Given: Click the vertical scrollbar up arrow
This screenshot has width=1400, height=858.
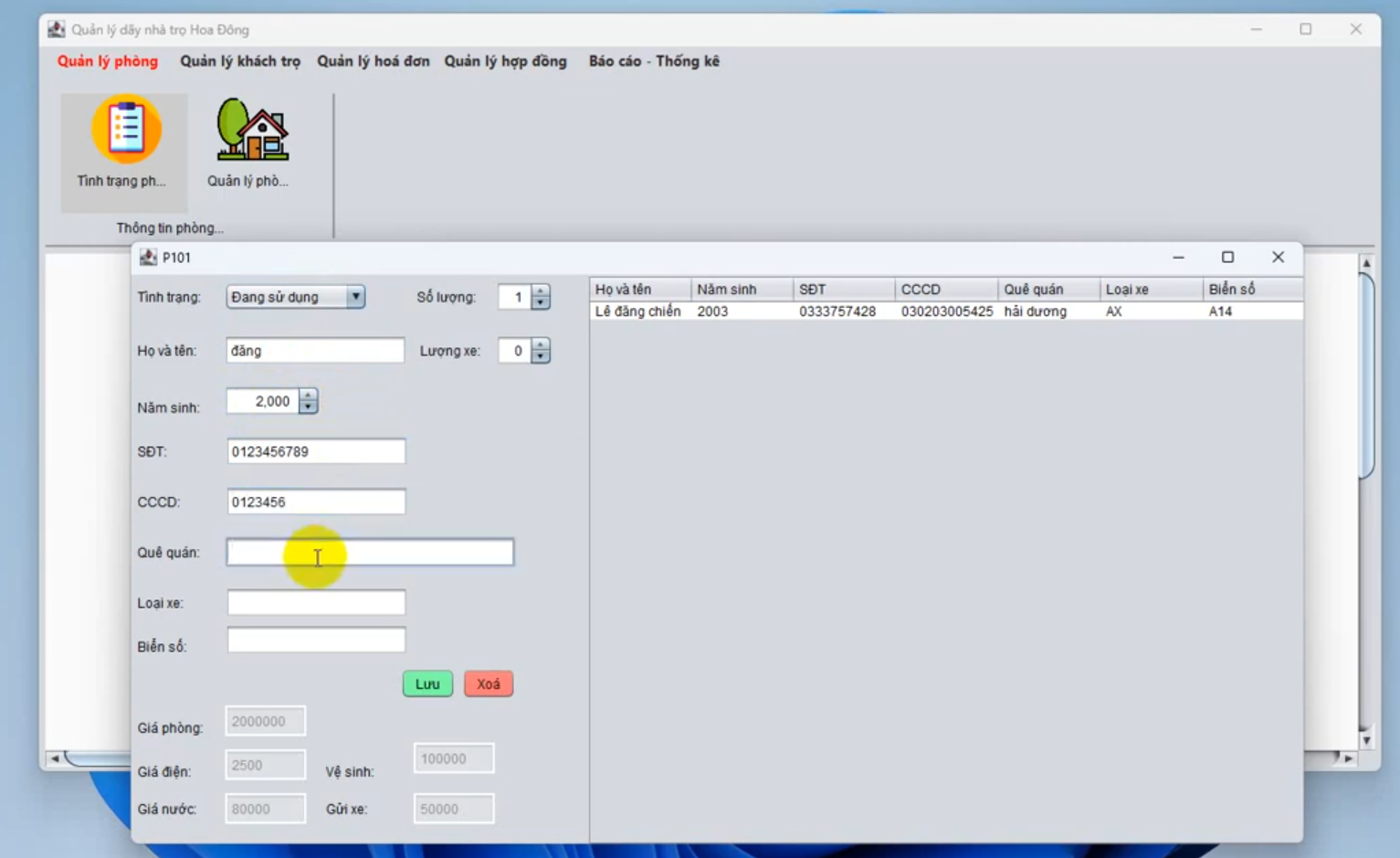Looking at the screenshot, I should click(x=1367, y=263).
